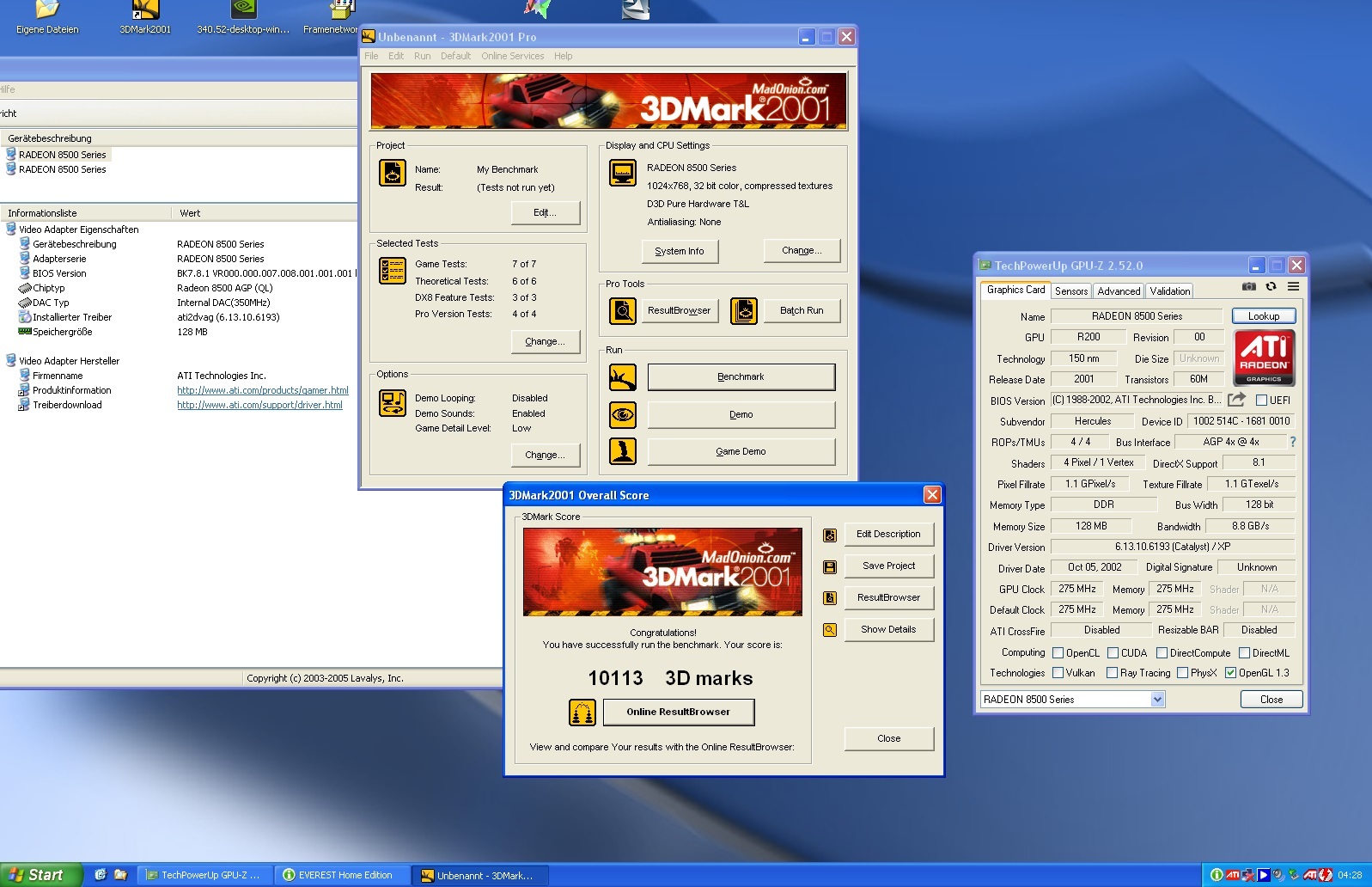Toggle the DirectCompute checkbox
The height and width of the screenshot is (887, 1372).
[1162, 653]
